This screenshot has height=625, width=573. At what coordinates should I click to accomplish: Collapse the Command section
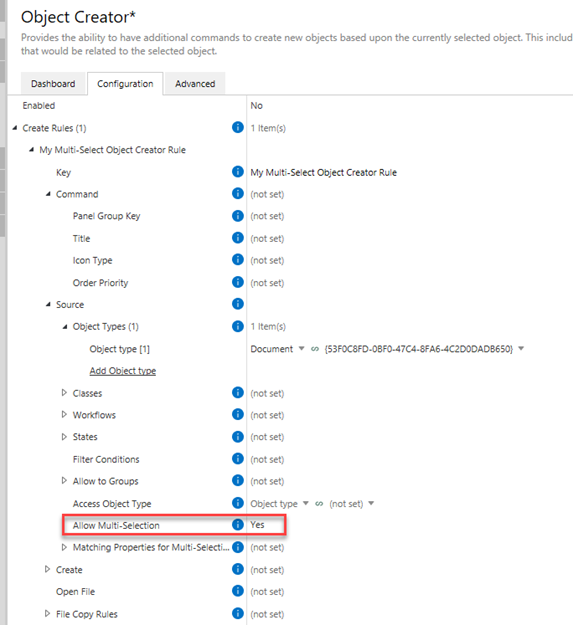pyautogui.click(x=48, y=194)
